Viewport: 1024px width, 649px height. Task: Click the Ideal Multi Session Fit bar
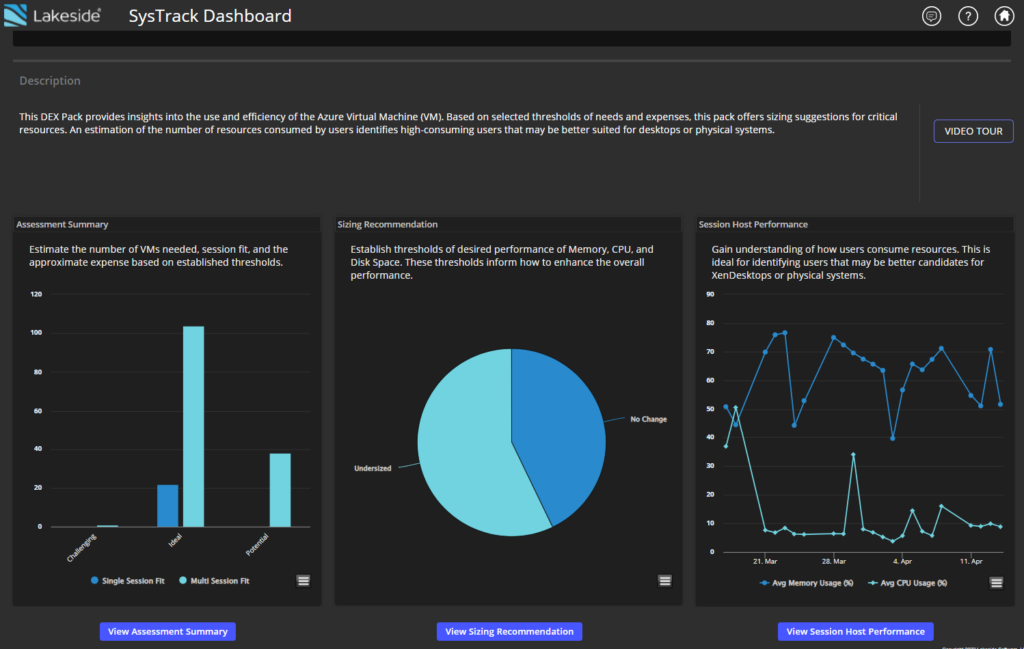(x=193, y=426)
